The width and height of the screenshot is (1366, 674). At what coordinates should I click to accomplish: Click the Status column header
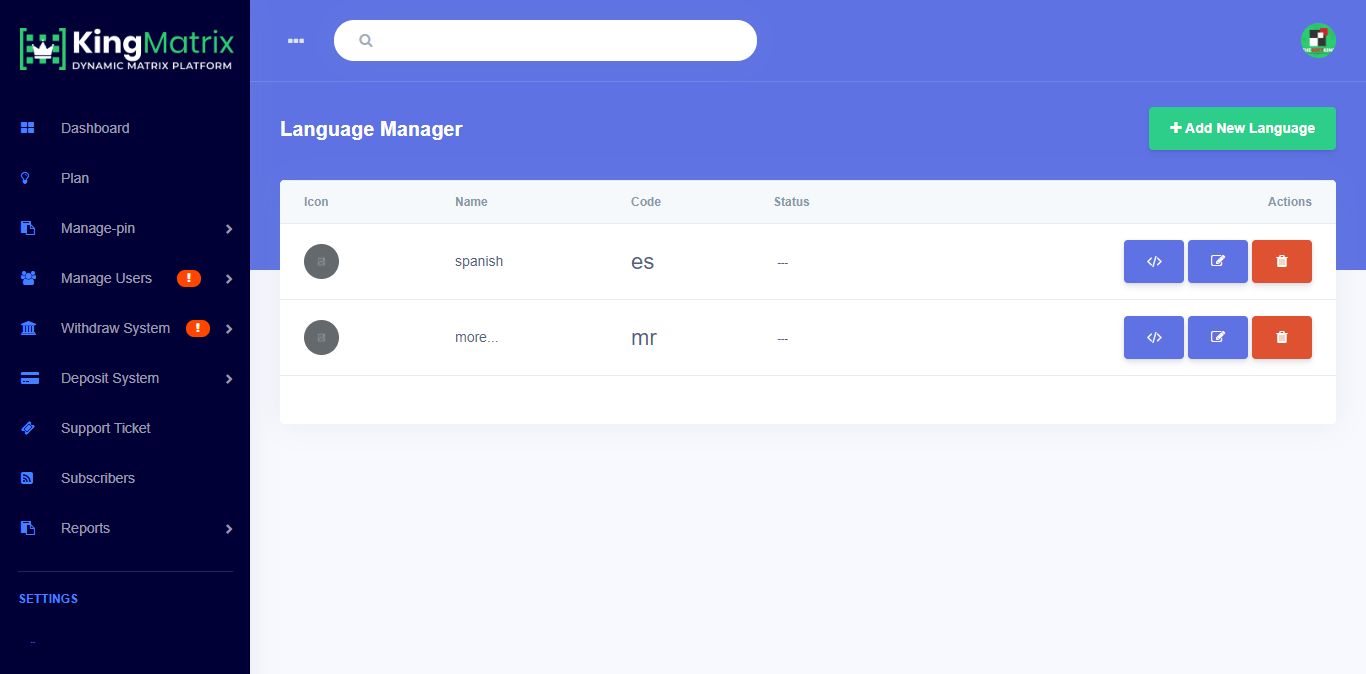click(x=792, y=201)
